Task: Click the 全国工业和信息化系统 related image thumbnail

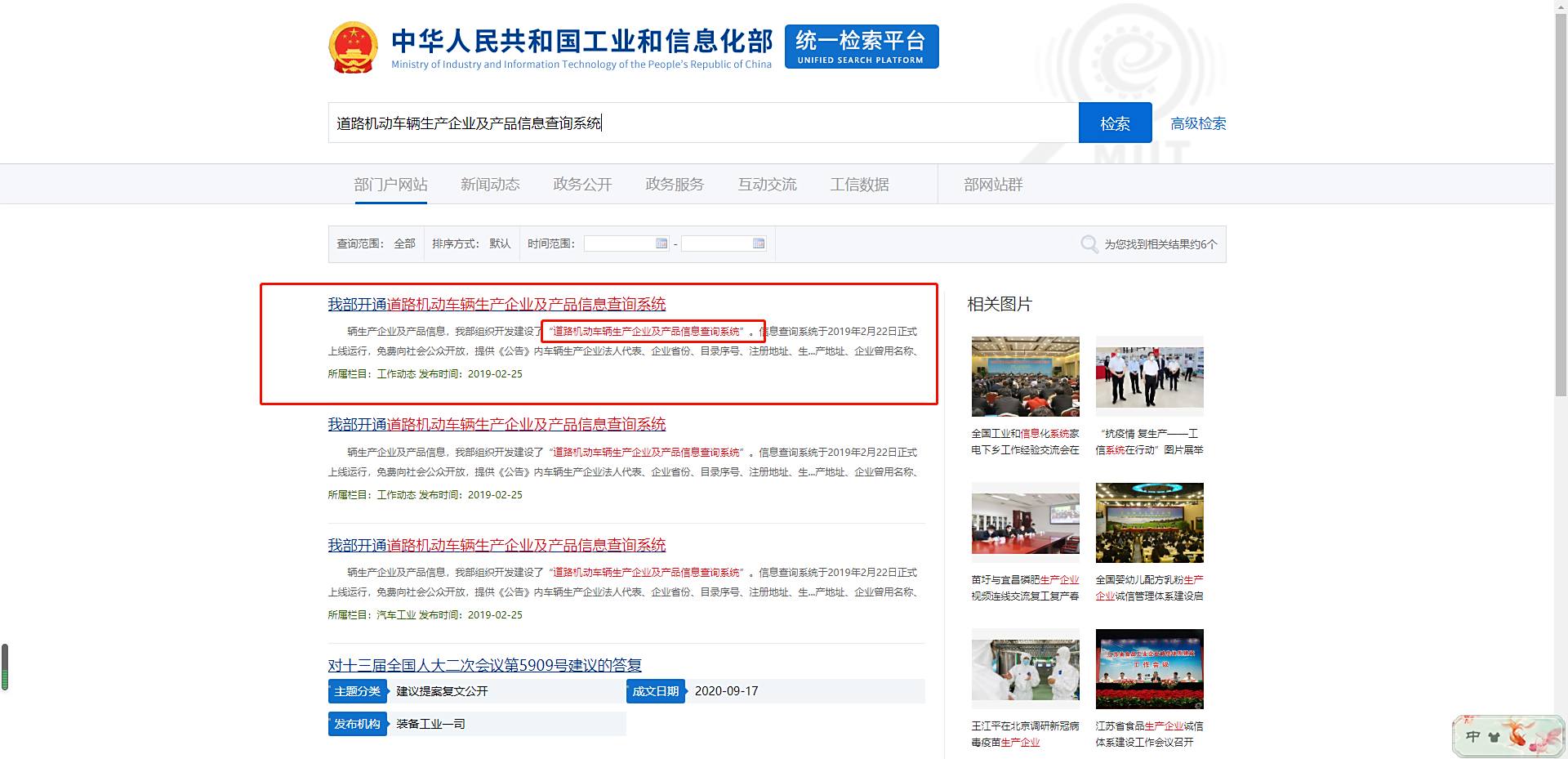Action: 1025,376
